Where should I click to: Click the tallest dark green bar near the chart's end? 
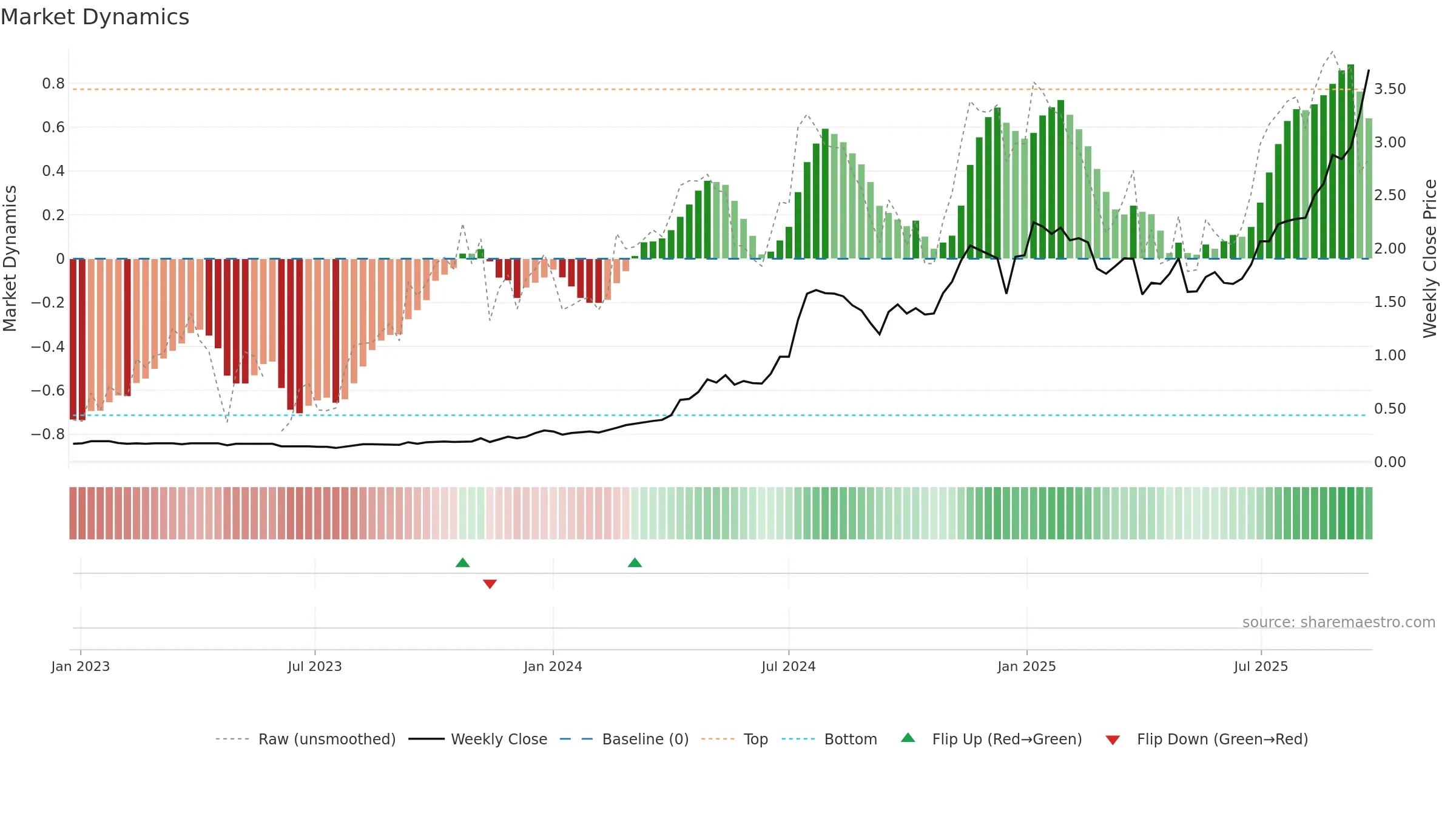click(1351, 161)
